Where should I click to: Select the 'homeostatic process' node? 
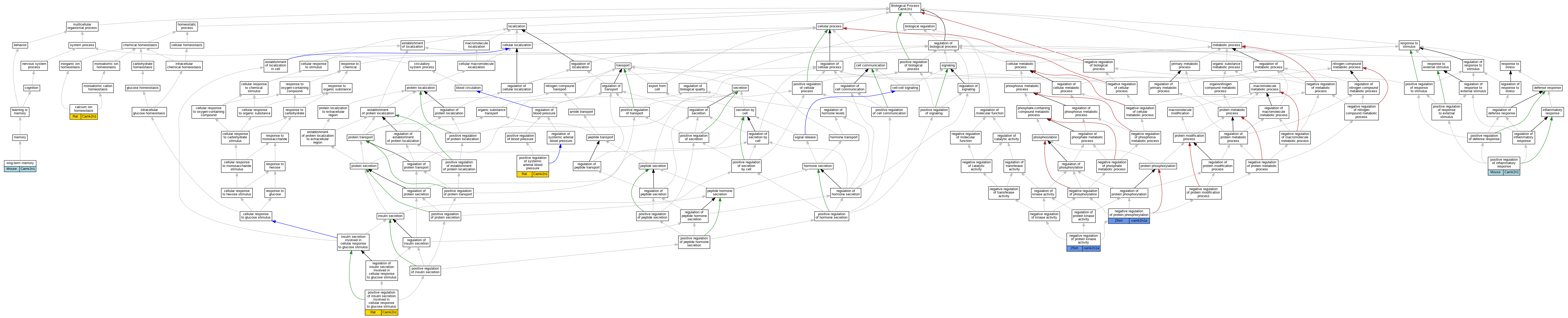(187, 27)
